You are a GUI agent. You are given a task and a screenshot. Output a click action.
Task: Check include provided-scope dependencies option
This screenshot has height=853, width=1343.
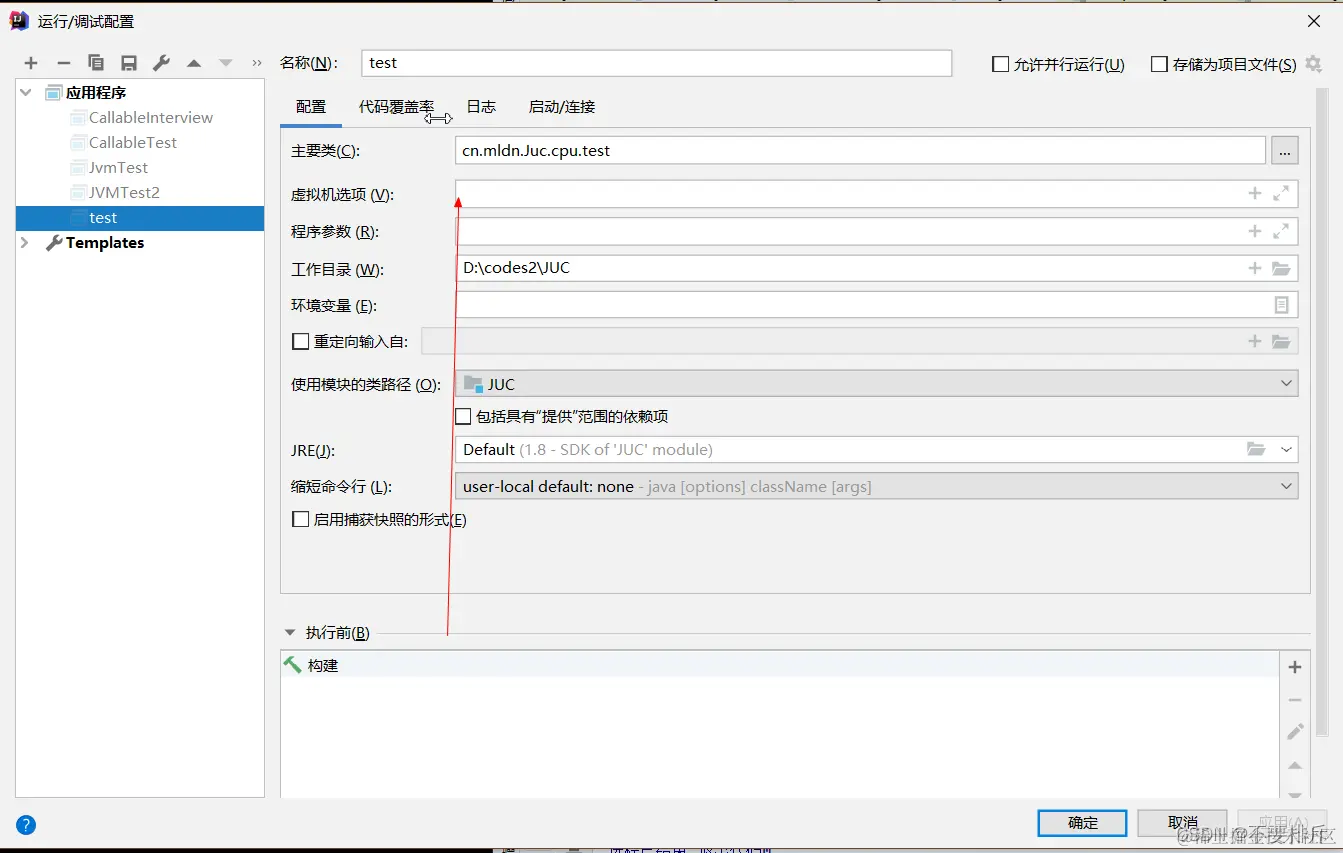tap(463, 416)
